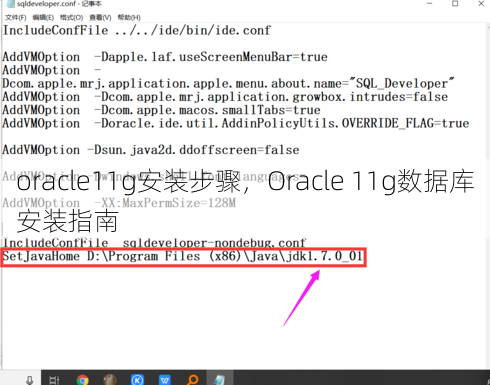Open the 帮助(H) menu
490x385 pixels.
coord(129,17)
